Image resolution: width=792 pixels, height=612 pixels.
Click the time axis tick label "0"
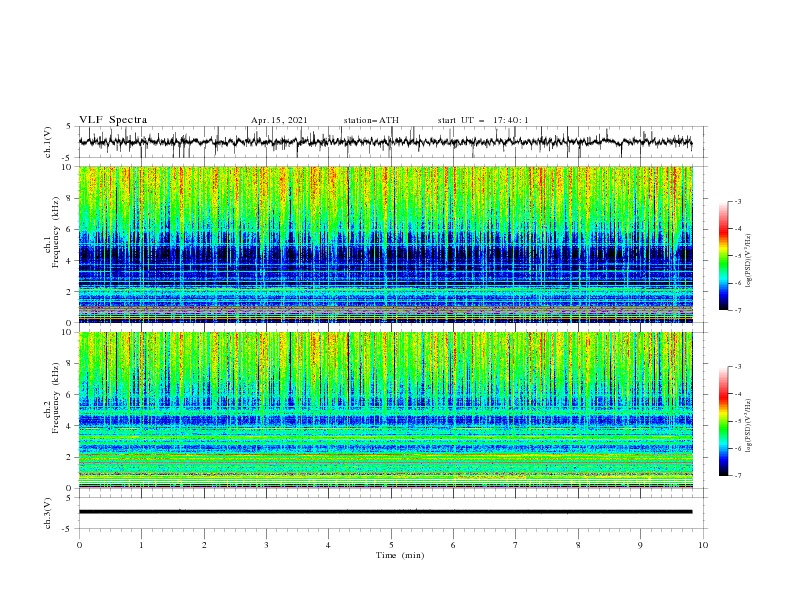coord(79,545)
